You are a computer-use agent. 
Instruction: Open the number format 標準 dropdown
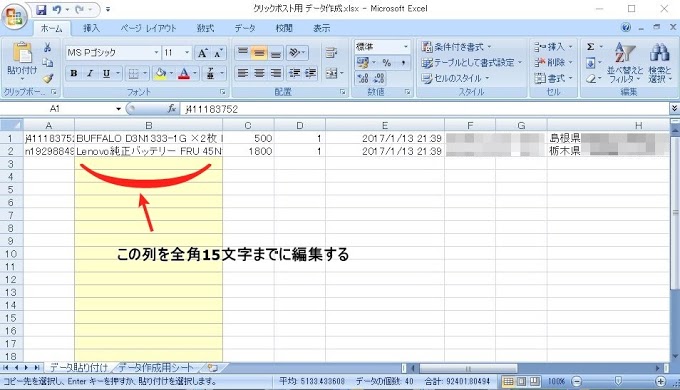tap(406, 47)
